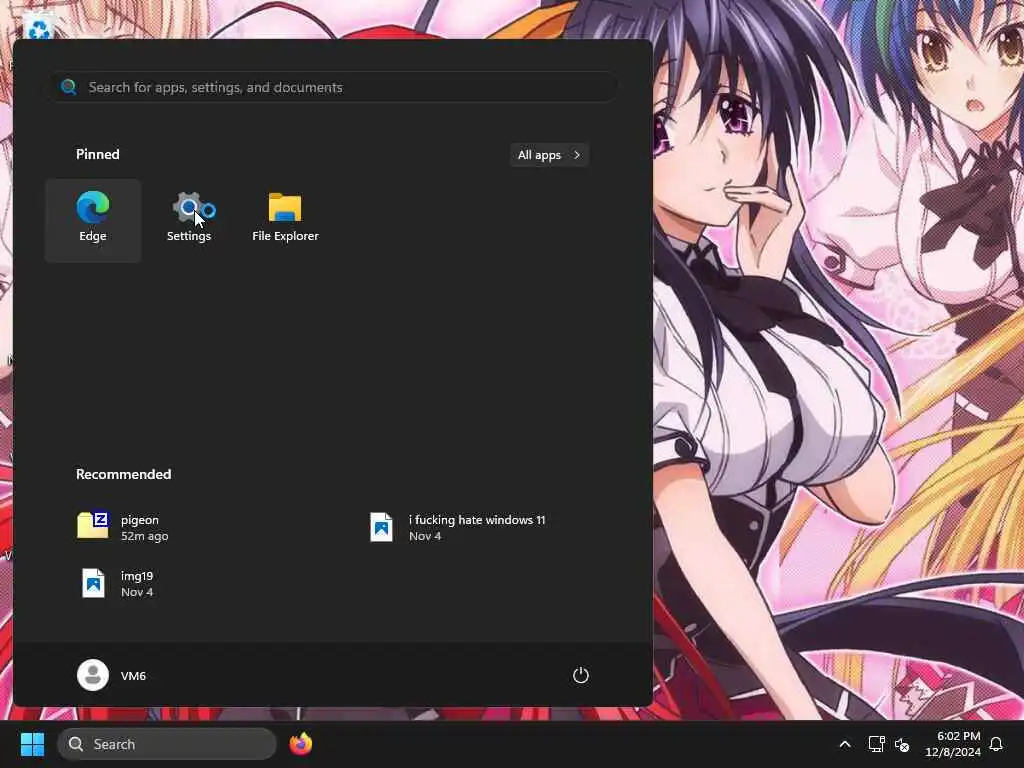Open the clock and date flyout
The width and height of the screenshot is (1024, 768).
click(953, 744)
